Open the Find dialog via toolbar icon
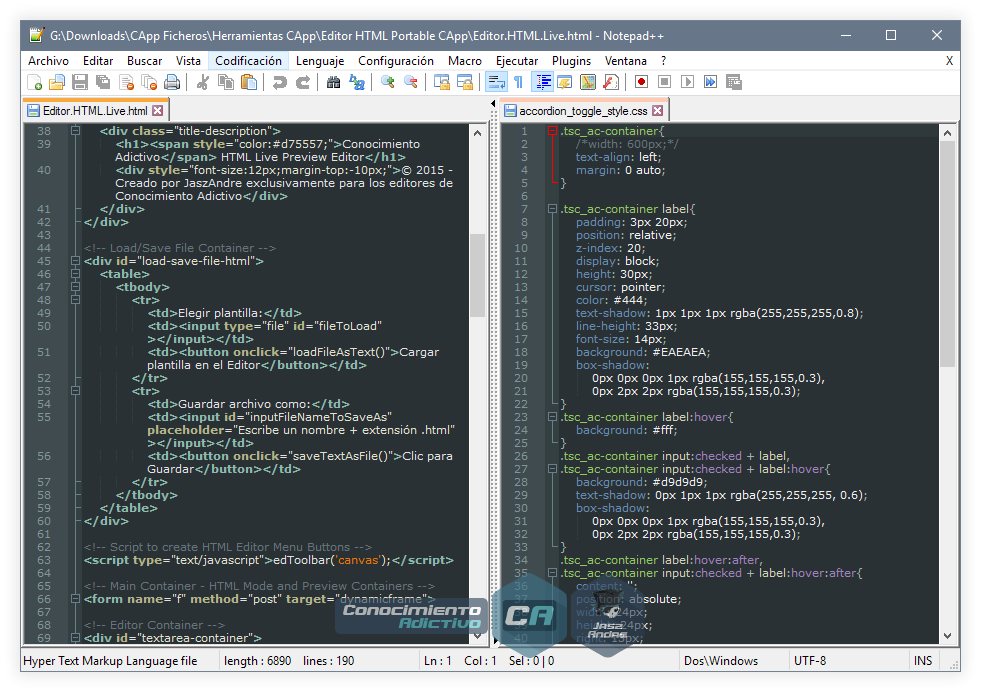 pos(333,81)
